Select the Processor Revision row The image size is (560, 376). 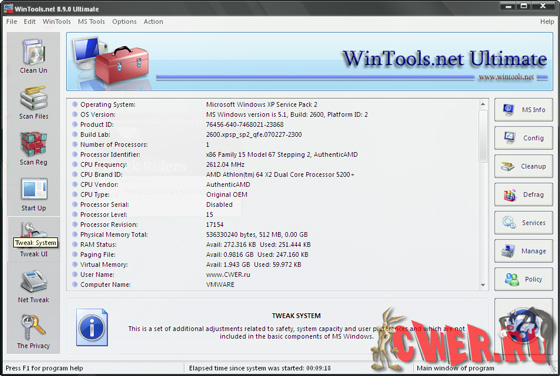click(273, 225)
